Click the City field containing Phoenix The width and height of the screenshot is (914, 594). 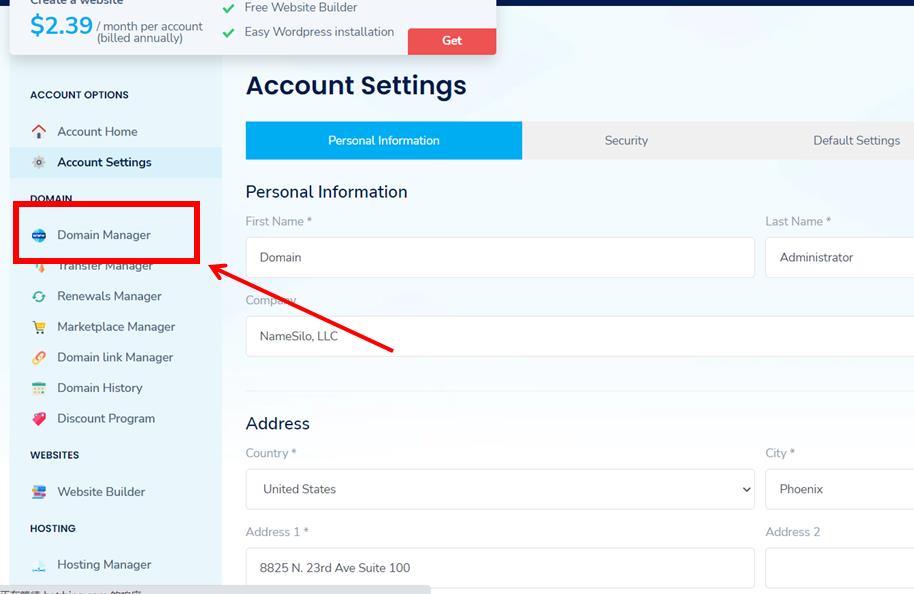839,489
